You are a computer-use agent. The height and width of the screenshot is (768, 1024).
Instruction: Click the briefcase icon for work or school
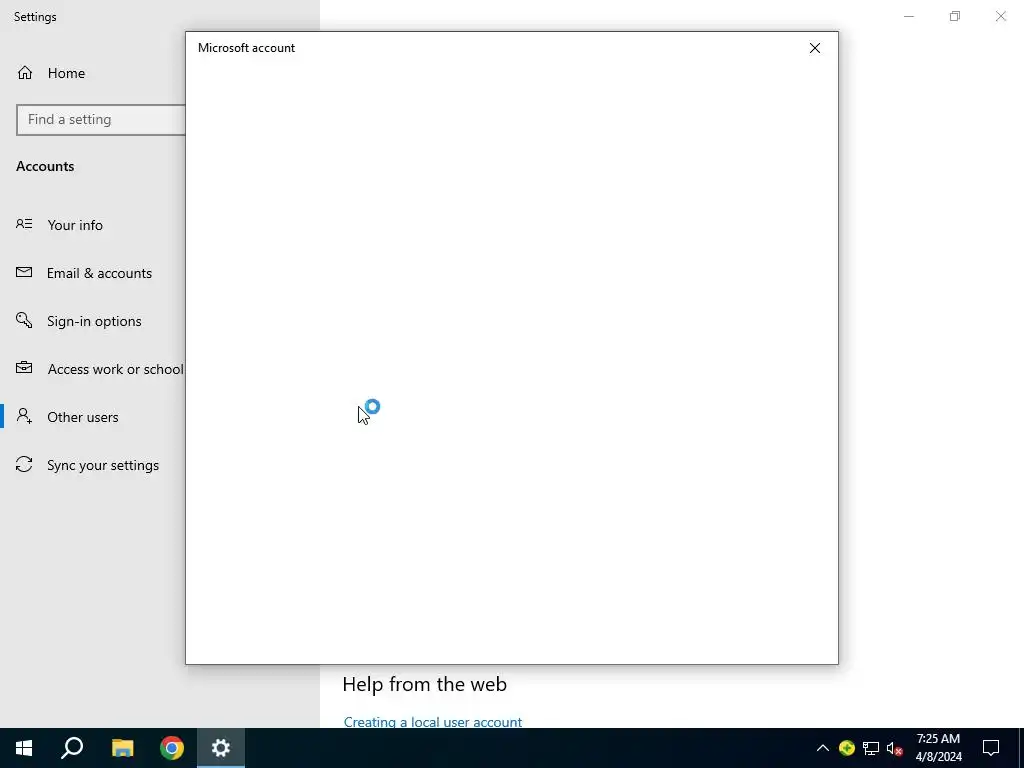point(24,368)
